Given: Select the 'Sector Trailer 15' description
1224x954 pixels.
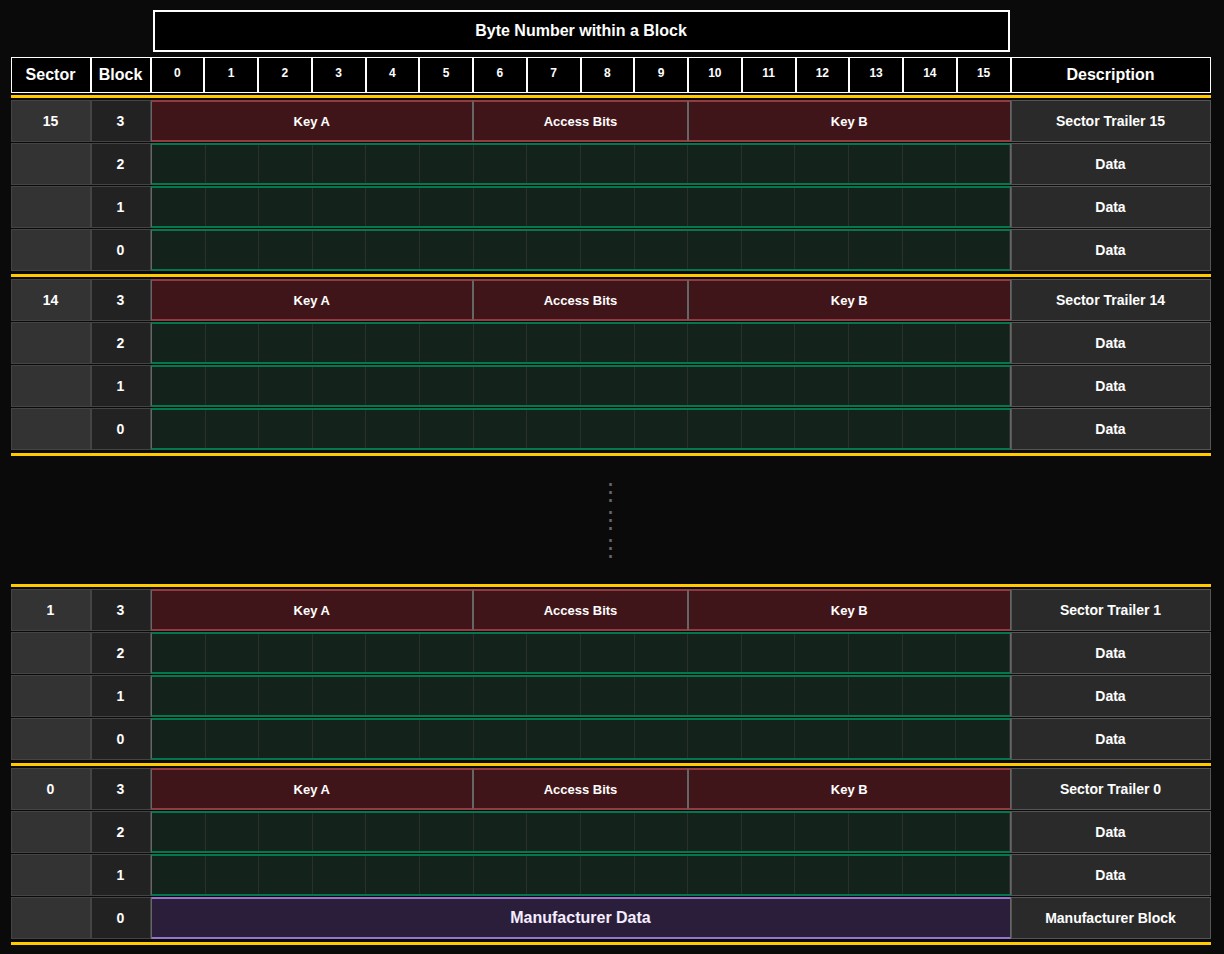Looking at the screenshot, I should click(1110, 122).
